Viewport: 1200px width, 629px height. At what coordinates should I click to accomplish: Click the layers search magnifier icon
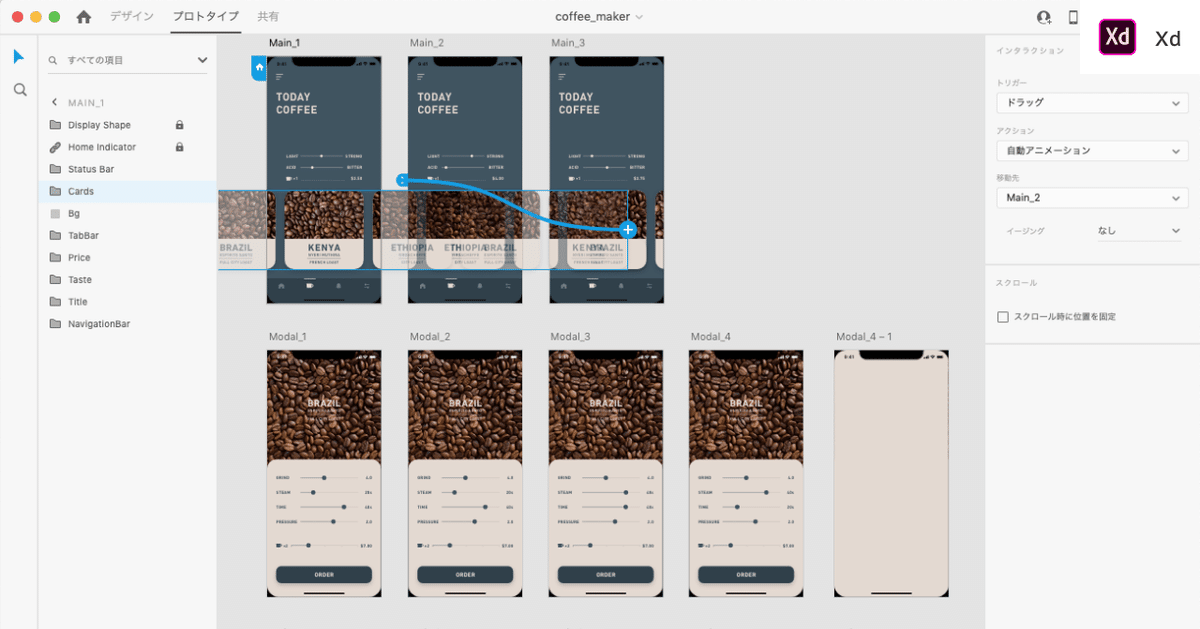click(53, 61)
